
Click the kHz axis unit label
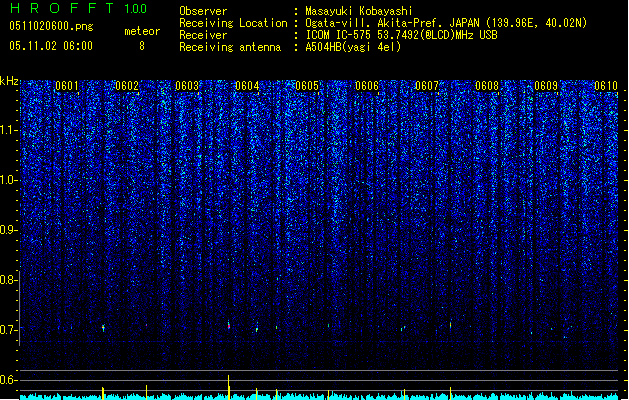(9, 81)
